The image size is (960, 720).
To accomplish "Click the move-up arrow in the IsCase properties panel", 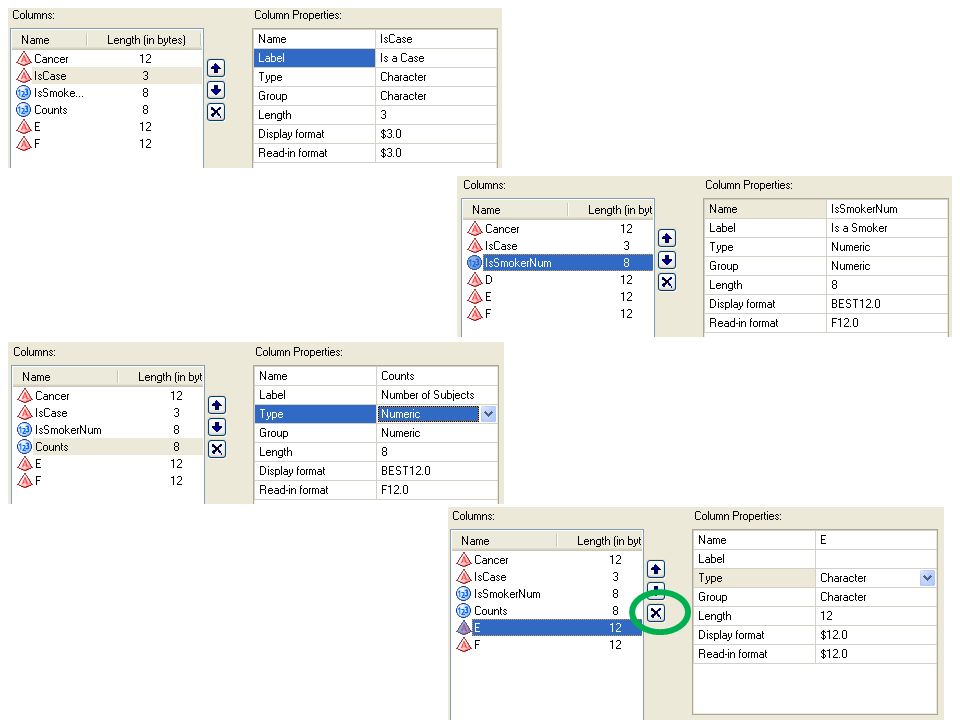I will [x=216, y=68].
